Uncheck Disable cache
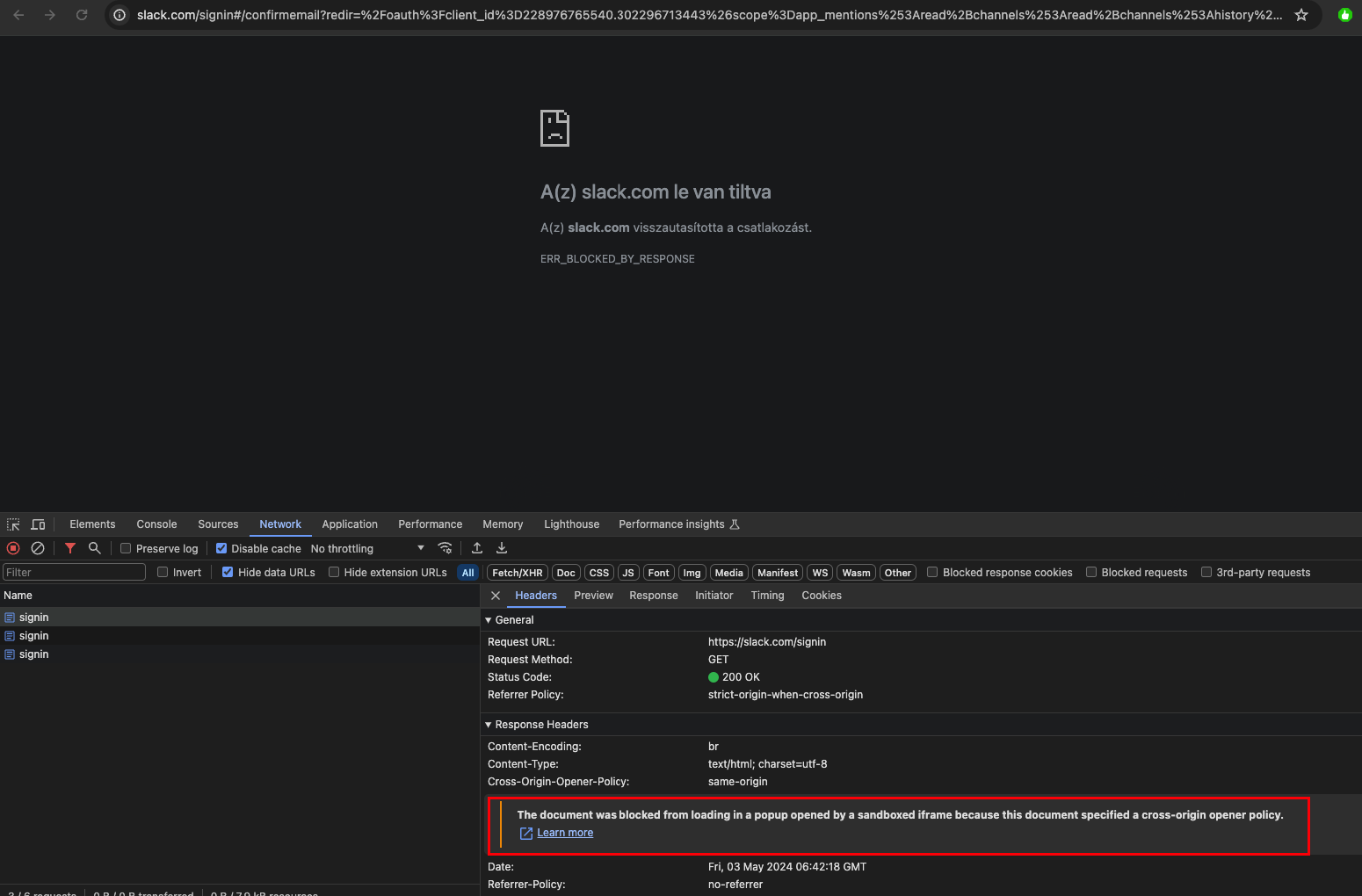 tap(221, 548)
